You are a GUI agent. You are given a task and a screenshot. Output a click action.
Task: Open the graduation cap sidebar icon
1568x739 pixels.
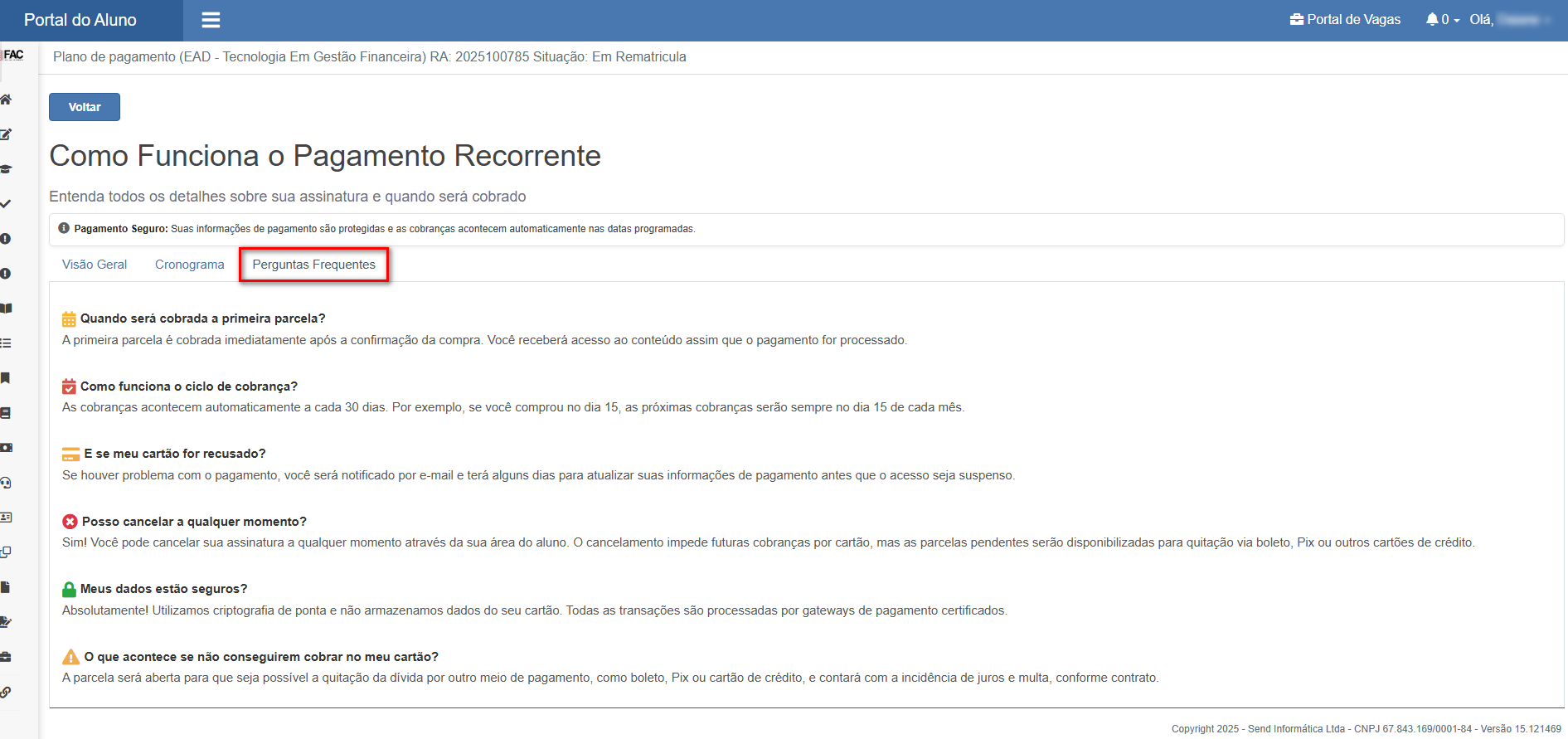coord(6,169)
